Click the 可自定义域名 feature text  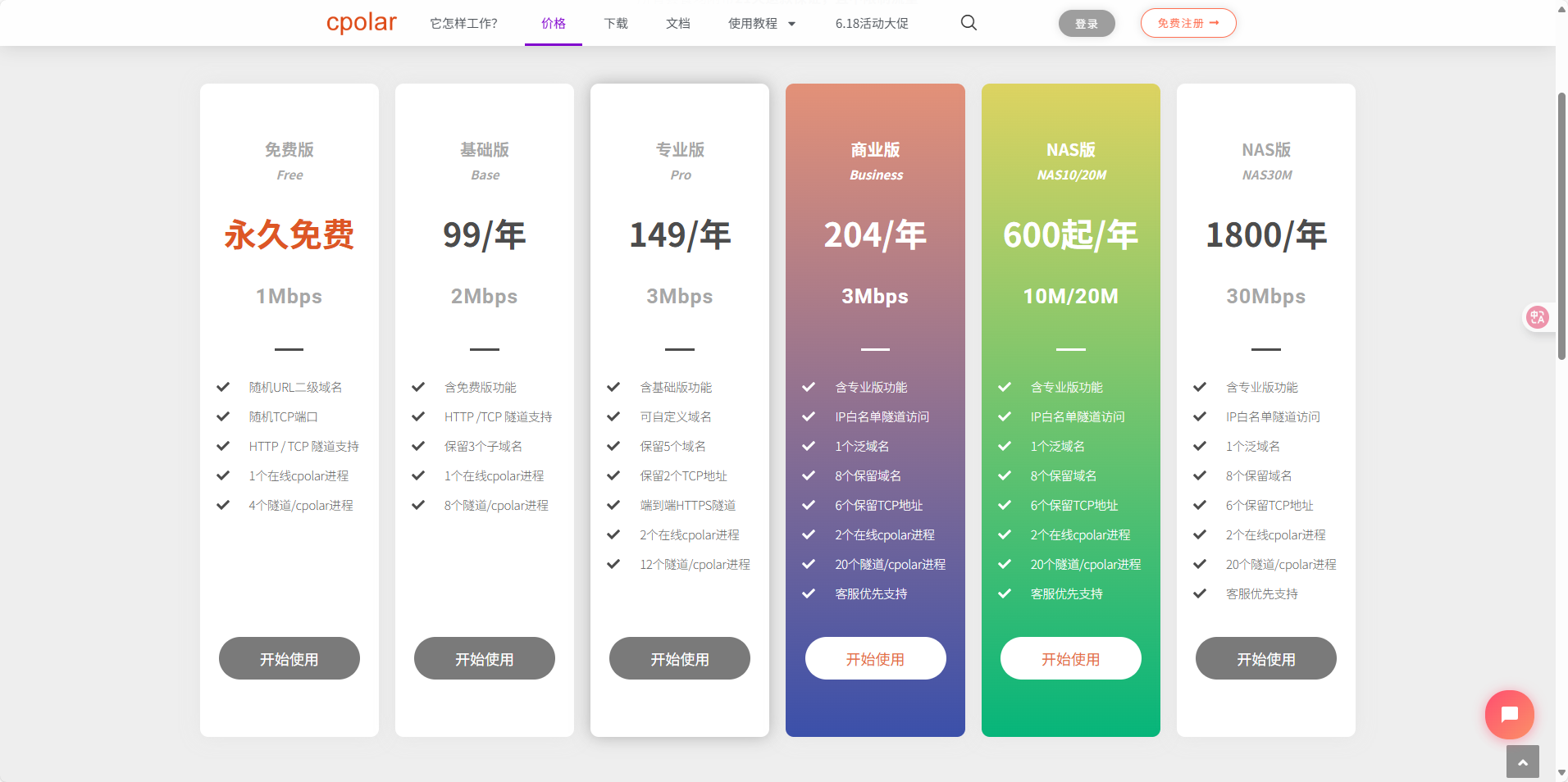(676, 416)
